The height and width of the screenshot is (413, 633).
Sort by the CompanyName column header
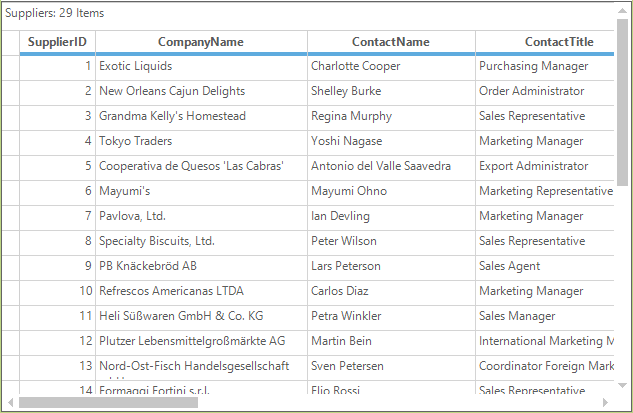click(x=201, y=42)
